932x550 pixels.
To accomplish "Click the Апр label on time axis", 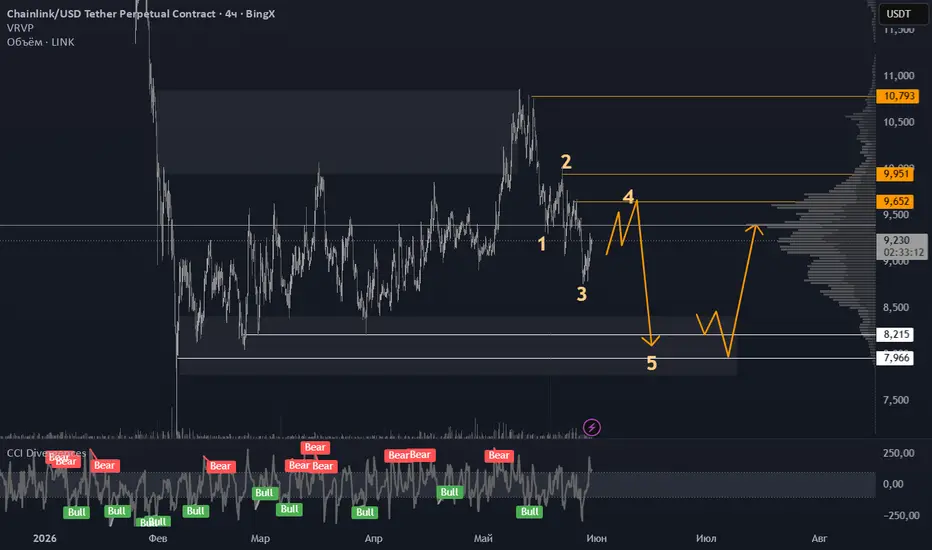I will tap(373, 538).
